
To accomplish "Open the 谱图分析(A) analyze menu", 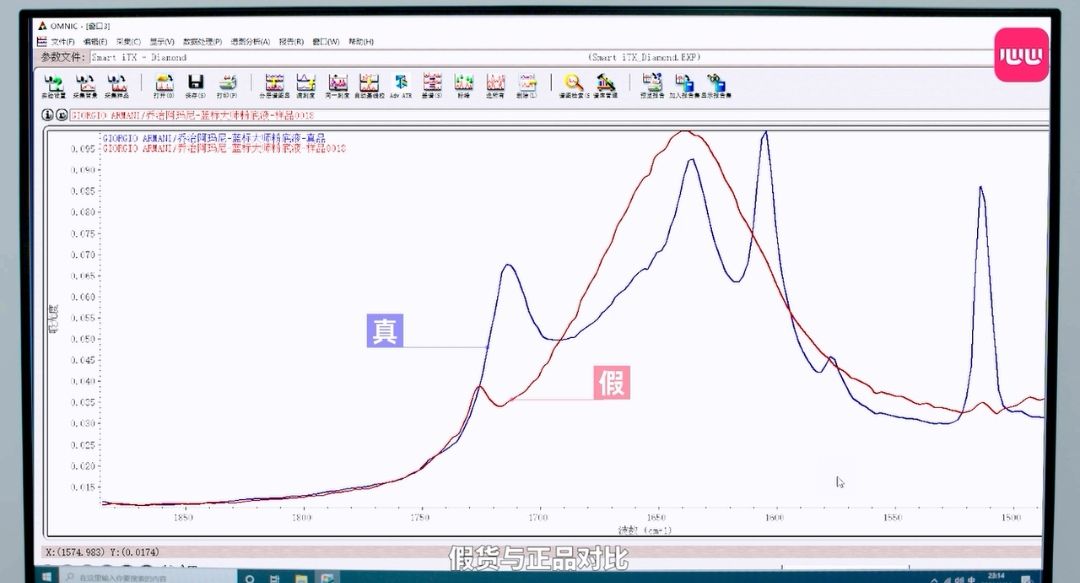I will pyautogui.click(x=250, y=42).
